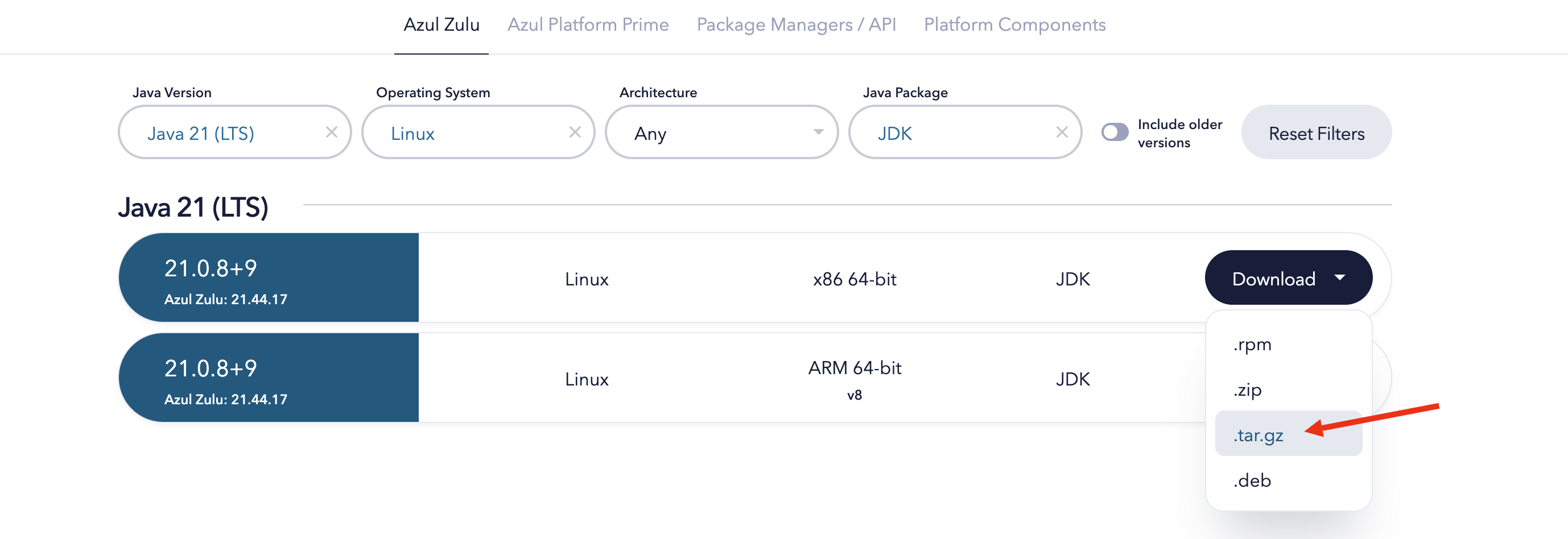Image resolution: width=1568 pixels, height=539 pixels.
Task: Select the .rpm download format
Action: [x=1251, y=345]
